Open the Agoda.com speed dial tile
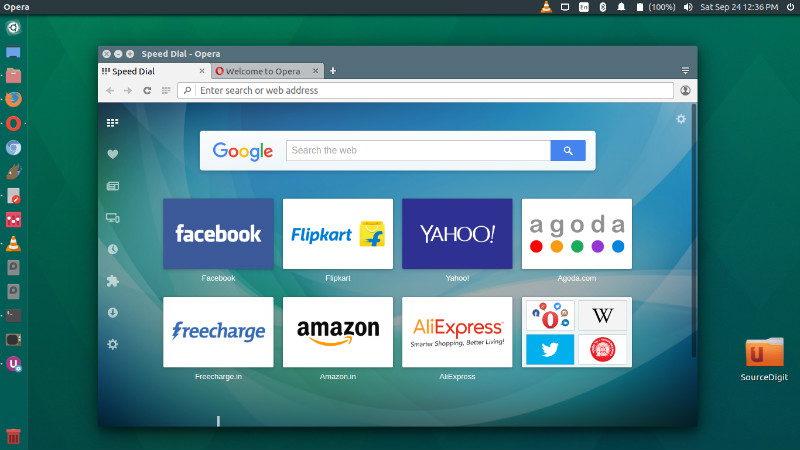Image resolution: width=800 pixels, height=450 pixels. (x=577, y=234)
